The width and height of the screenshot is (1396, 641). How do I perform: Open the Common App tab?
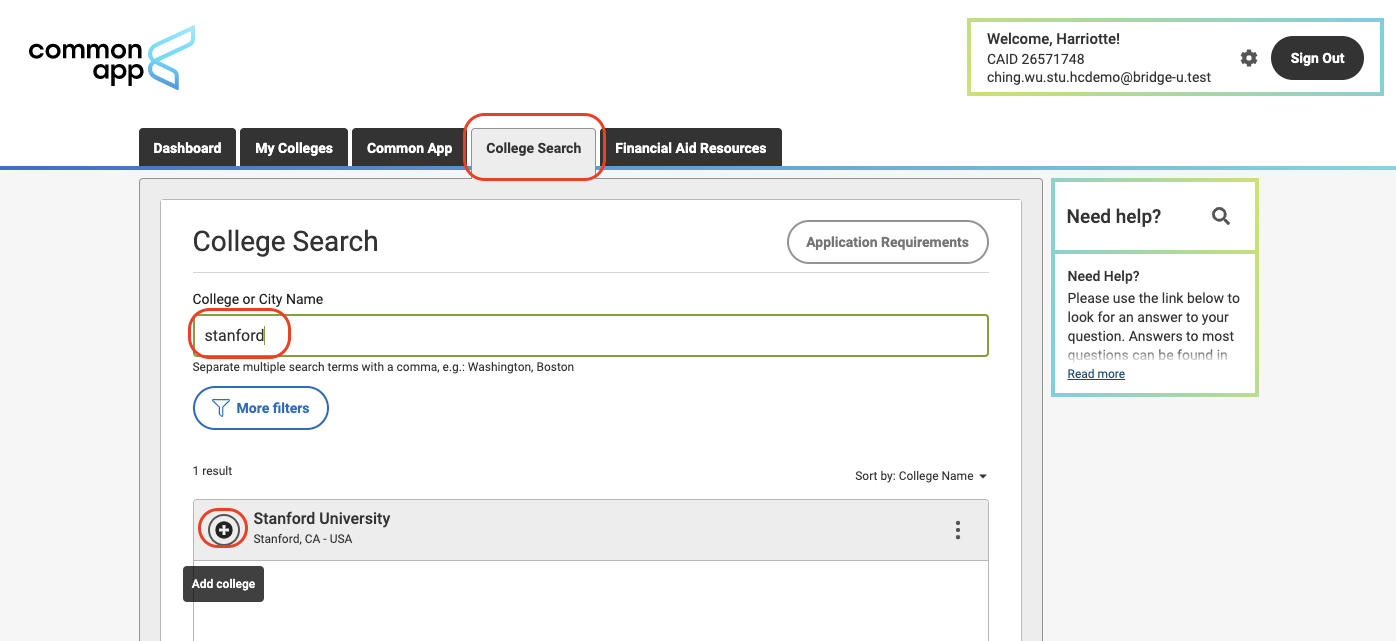point(409,148)
